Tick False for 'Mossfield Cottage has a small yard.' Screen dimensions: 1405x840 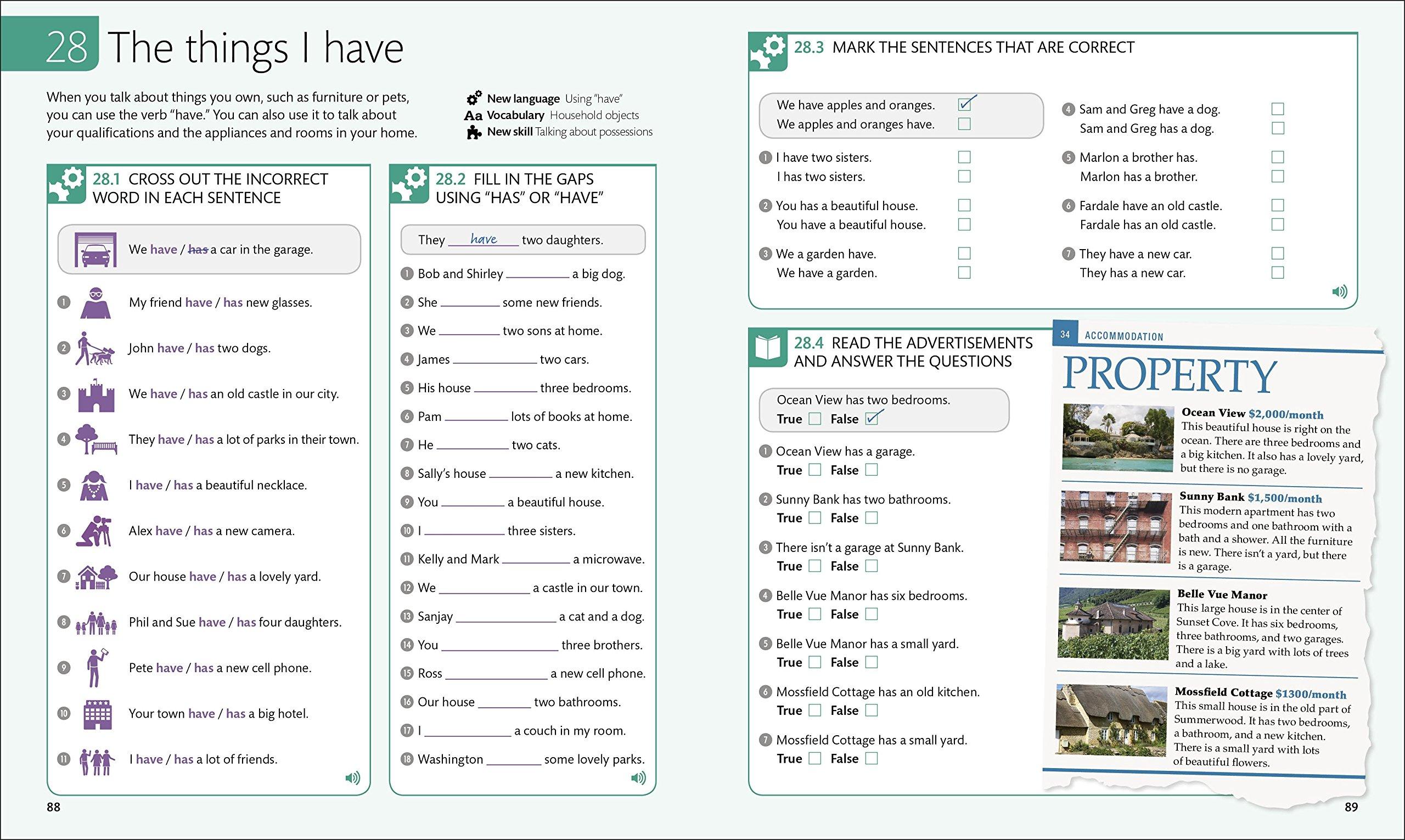point(872,758)
